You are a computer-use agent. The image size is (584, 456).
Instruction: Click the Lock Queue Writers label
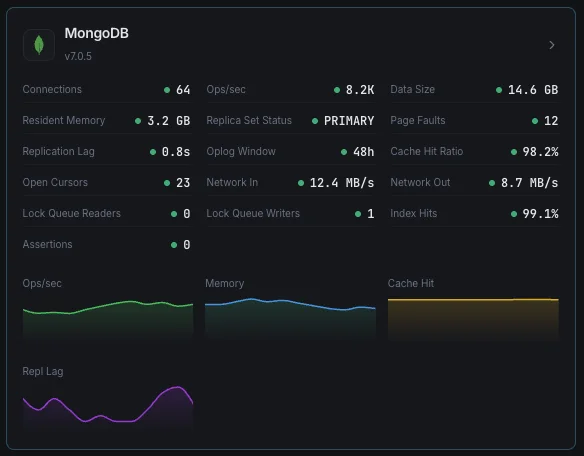pyautogui.click(x=253, y=213)
